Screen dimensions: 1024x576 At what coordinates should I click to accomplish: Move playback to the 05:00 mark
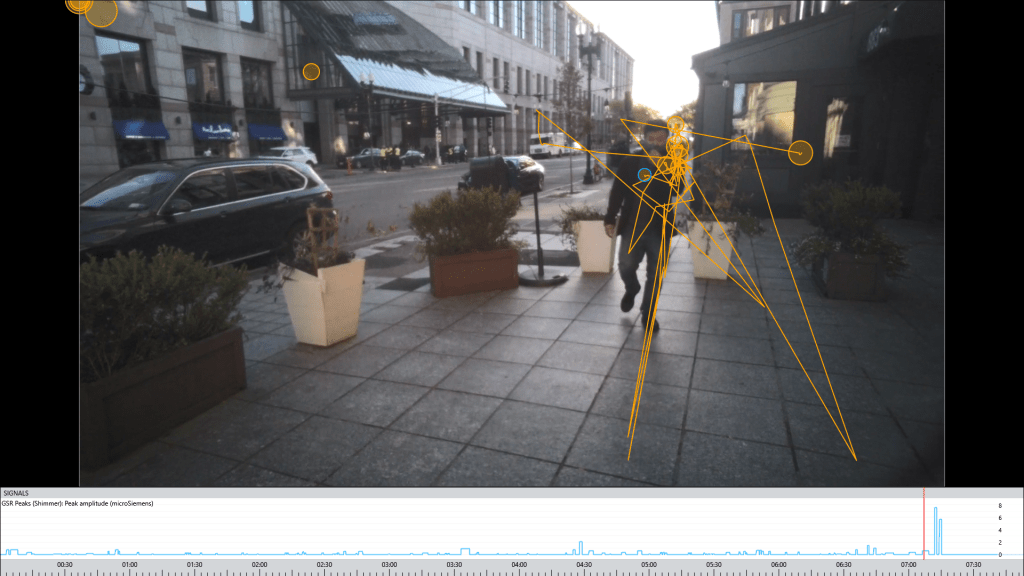[x=649, y=565]
